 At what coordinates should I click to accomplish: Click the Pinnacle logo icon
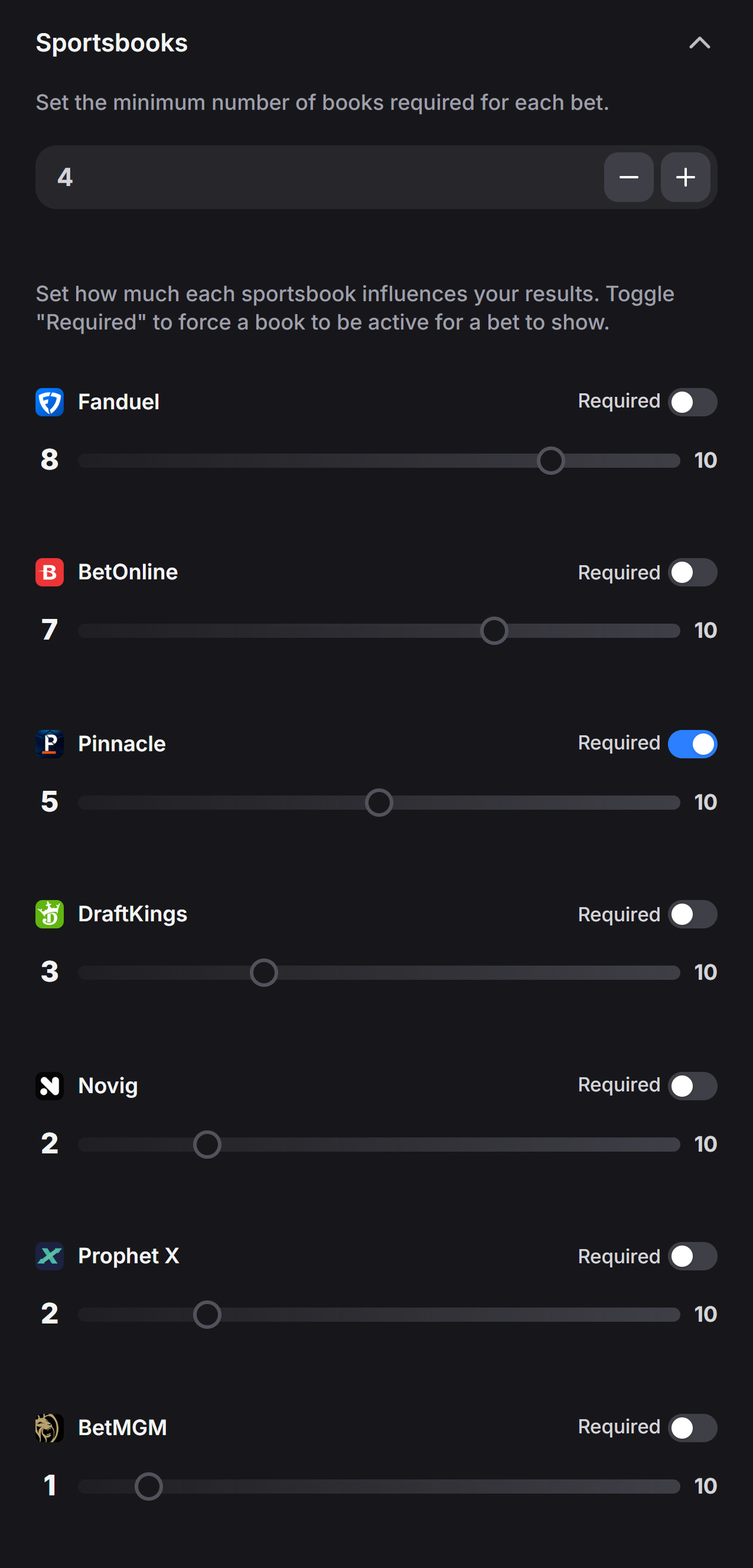[49, 744]
